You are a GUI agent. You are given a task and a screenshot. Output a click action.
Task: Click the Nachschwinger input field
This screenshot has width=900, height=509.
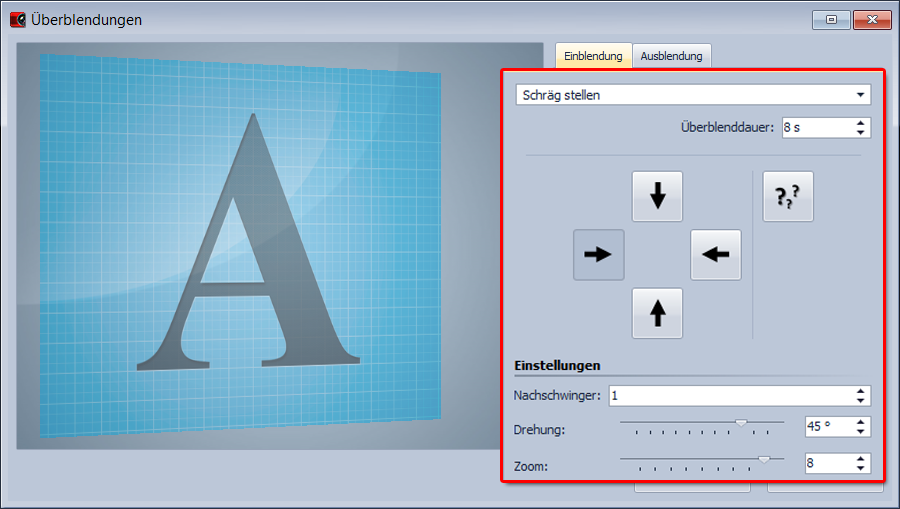coord(728,395)
